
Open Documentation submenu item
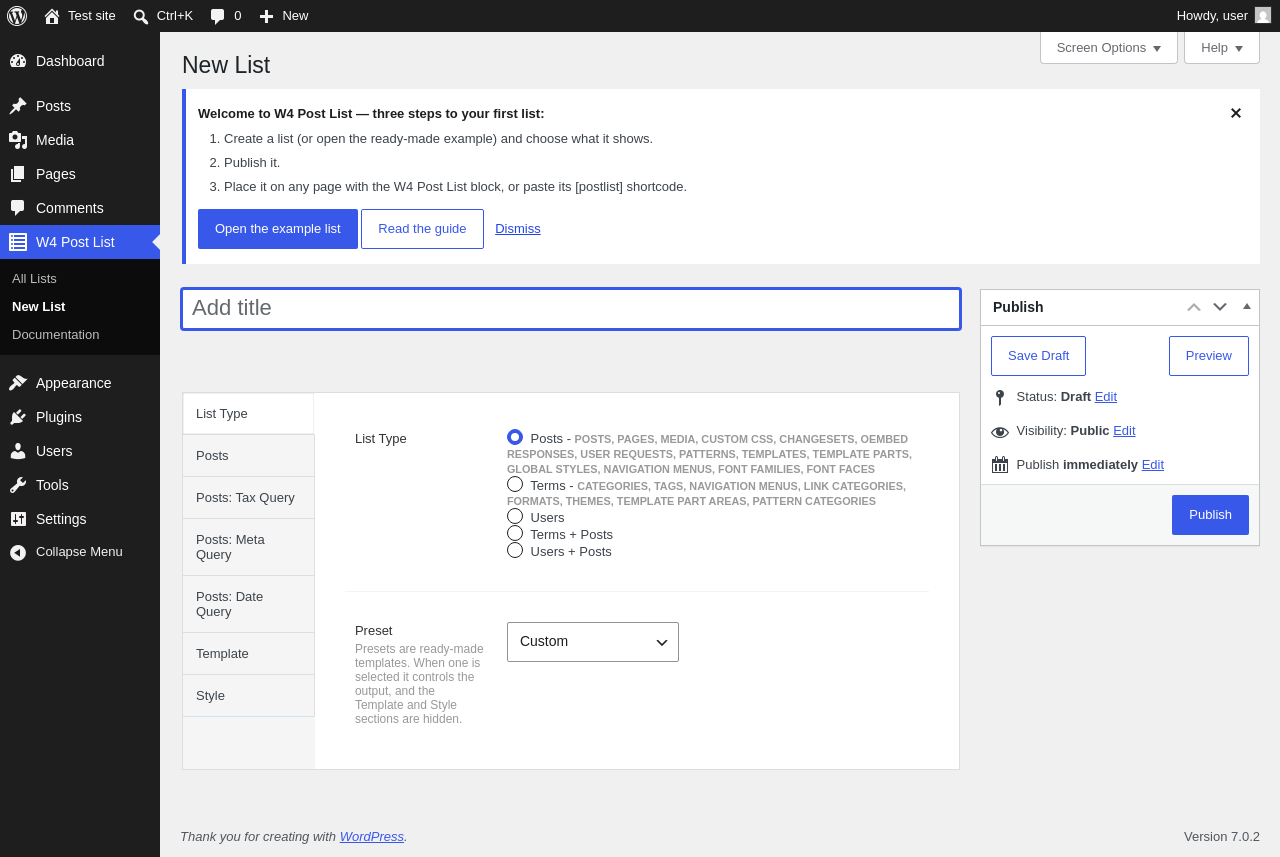pyautogui.click(x=55, y=334)
